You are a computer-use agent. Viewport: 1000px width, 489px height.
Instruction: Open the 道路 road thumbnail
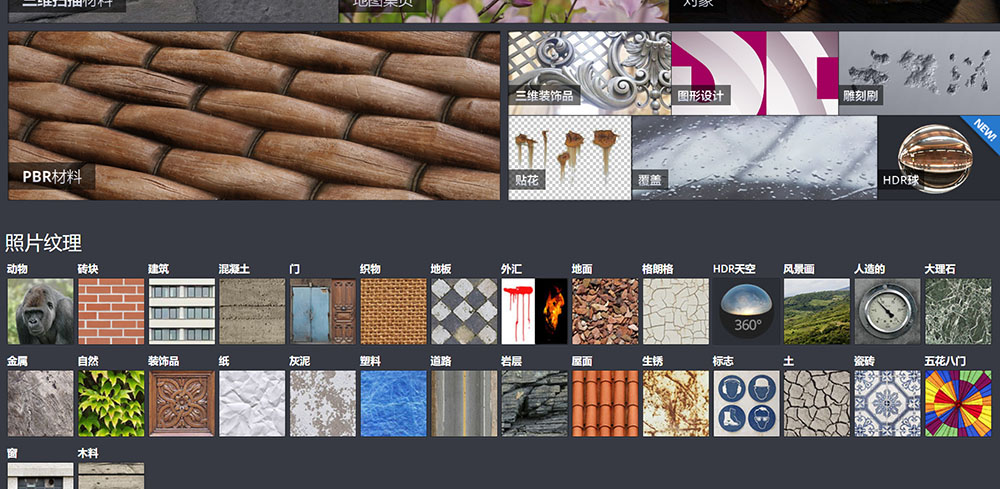[464, 404]
